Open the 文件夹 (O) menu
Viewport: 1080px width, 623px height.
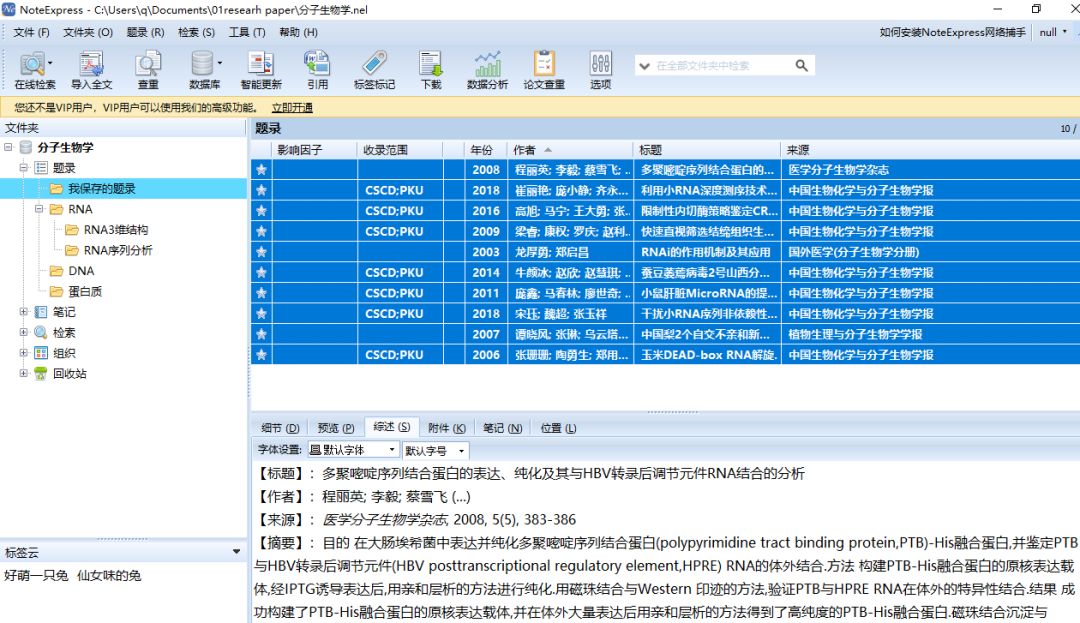coord(87,32)
